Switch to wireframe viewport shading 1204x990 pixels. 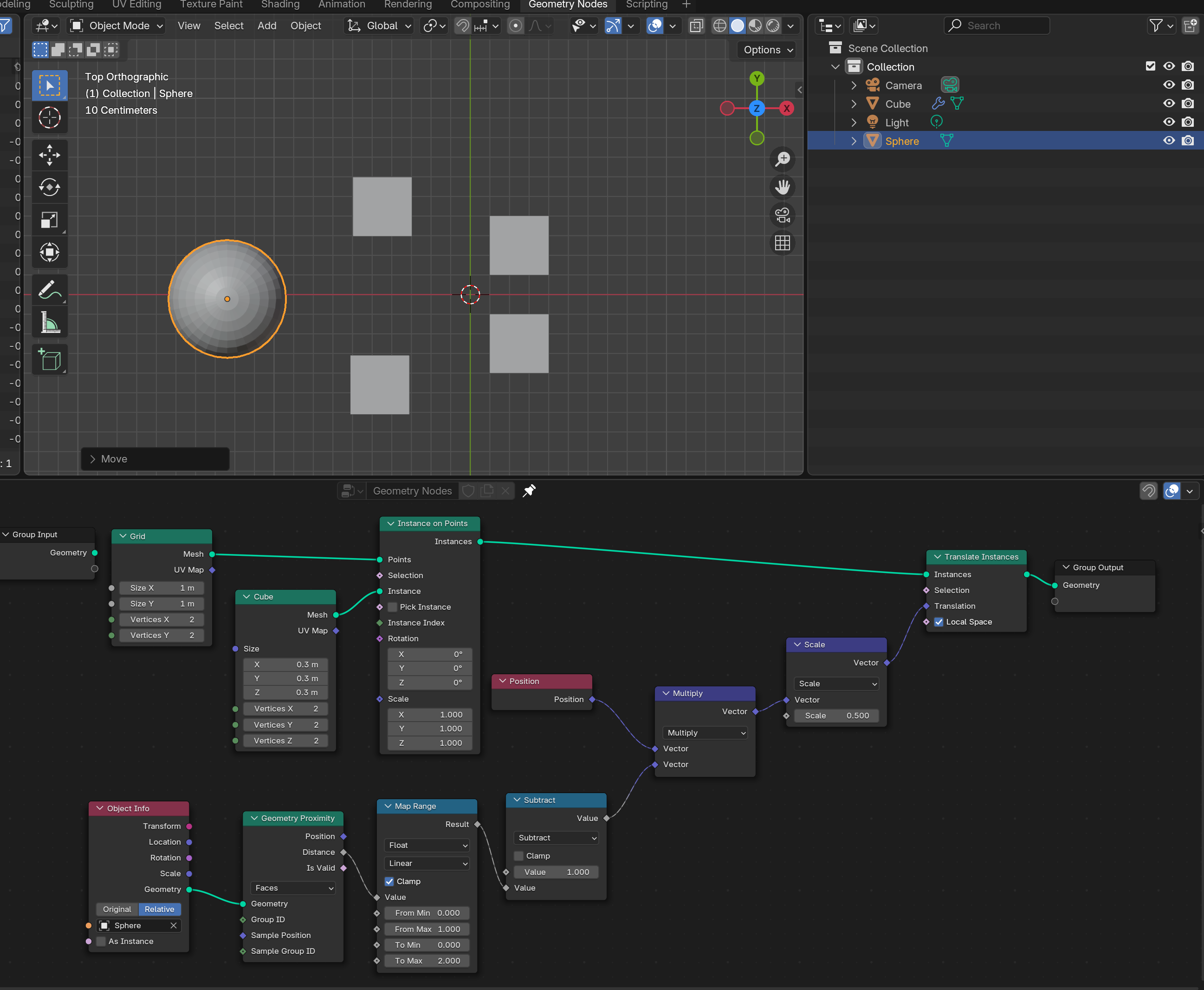(720, 26)
